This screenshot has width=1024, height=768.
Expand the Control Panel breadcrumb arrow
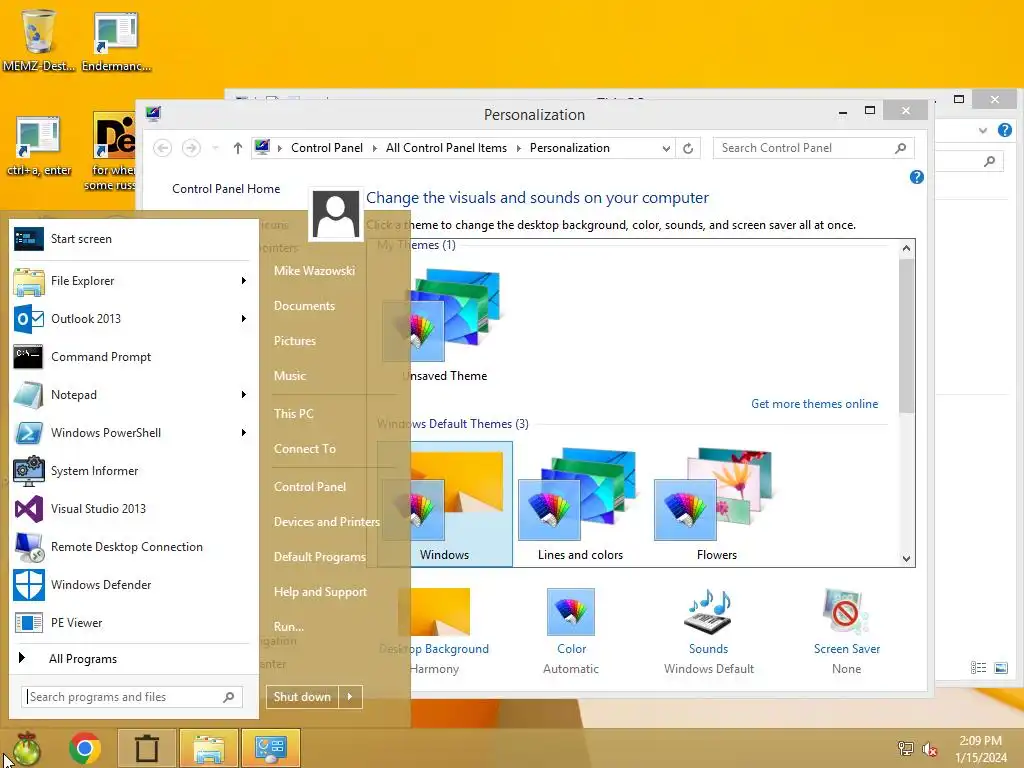point(374,148)
